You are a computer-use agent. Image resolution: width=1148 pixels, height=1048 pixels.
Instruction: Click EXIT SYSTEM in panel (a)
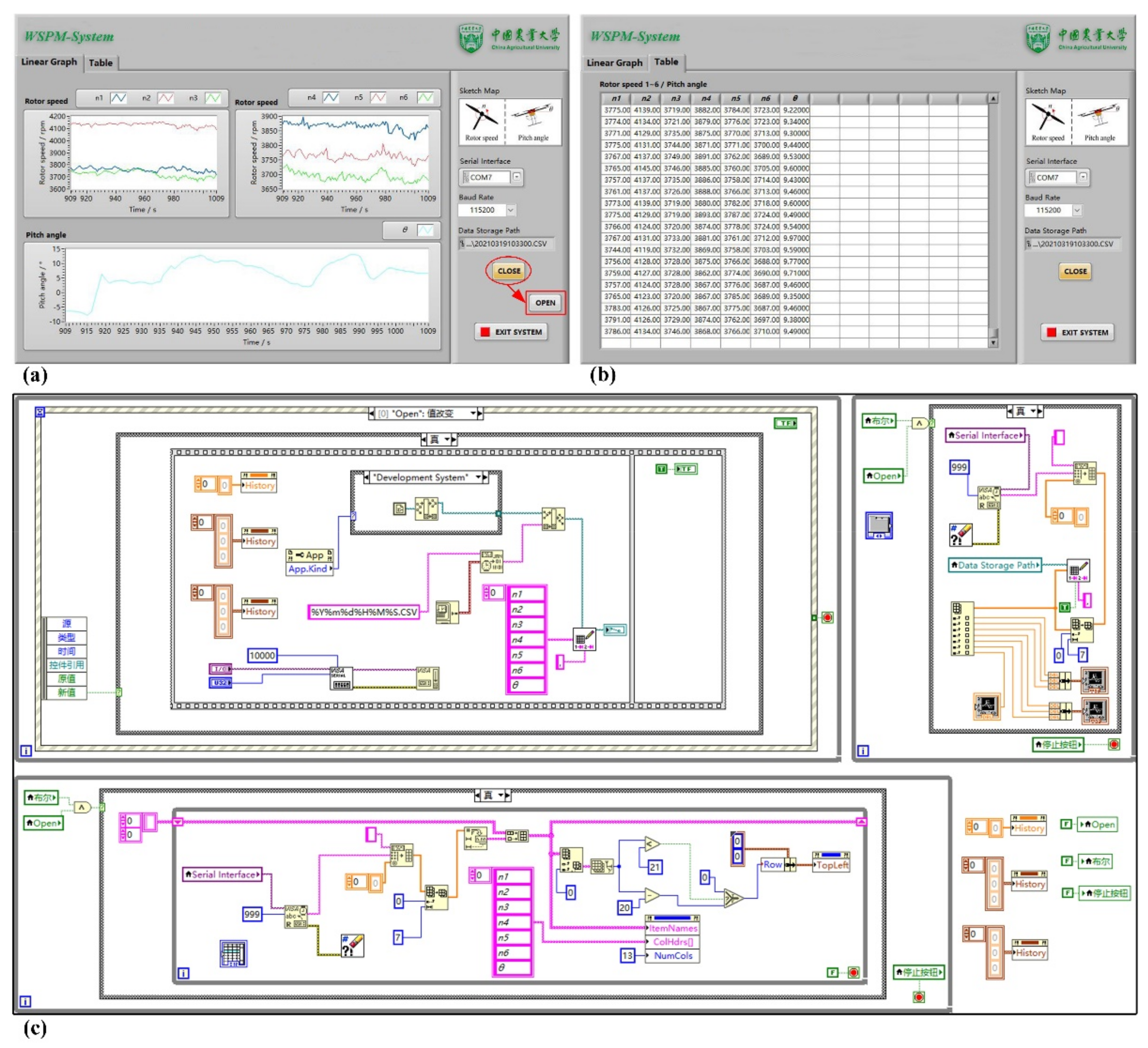511,332
